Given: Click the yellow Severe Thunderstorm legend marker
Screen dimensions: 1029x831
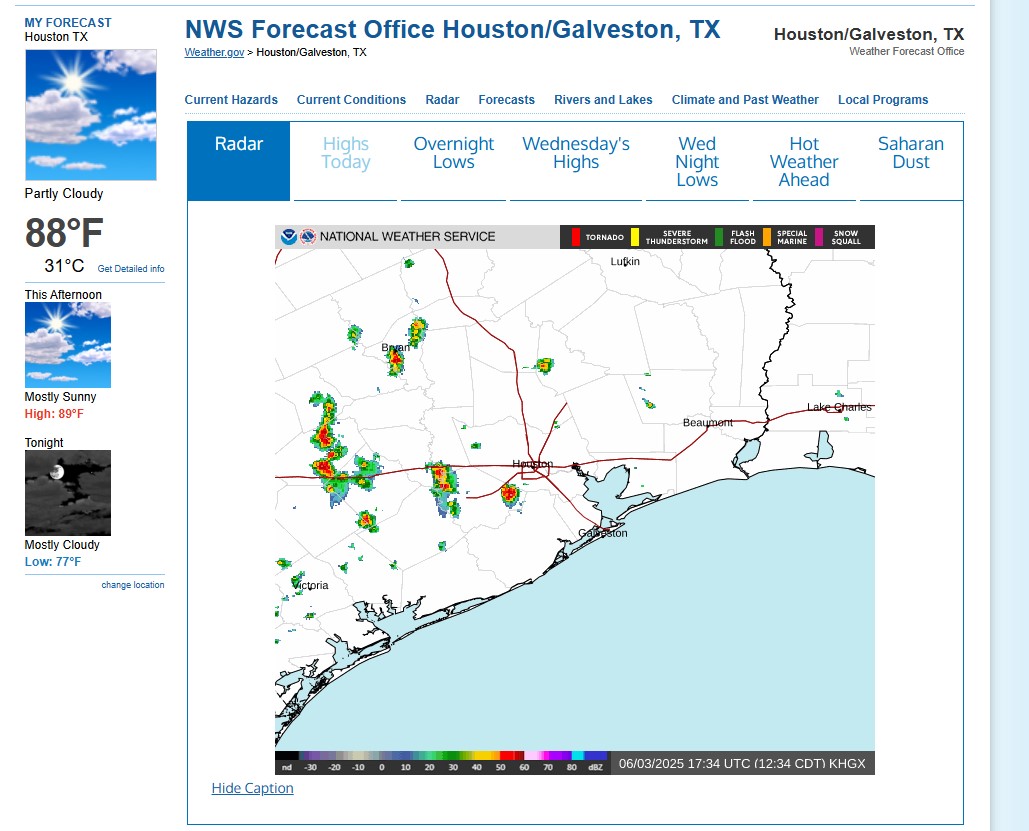Looking at the screenshot, I should (x=635, y=237).
